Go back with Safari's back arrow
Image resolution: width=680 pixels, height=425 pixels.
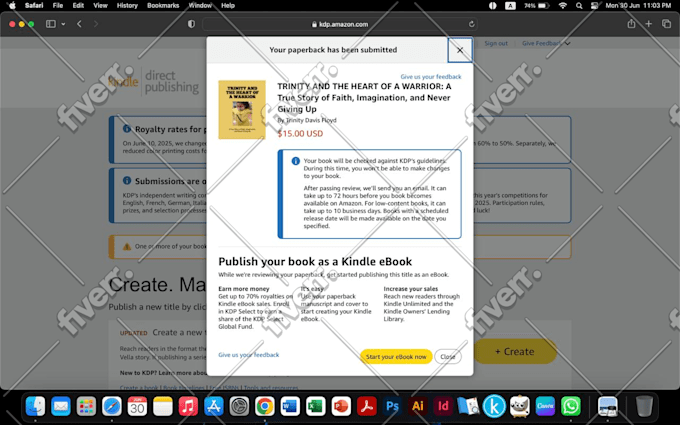coord(79,24)
